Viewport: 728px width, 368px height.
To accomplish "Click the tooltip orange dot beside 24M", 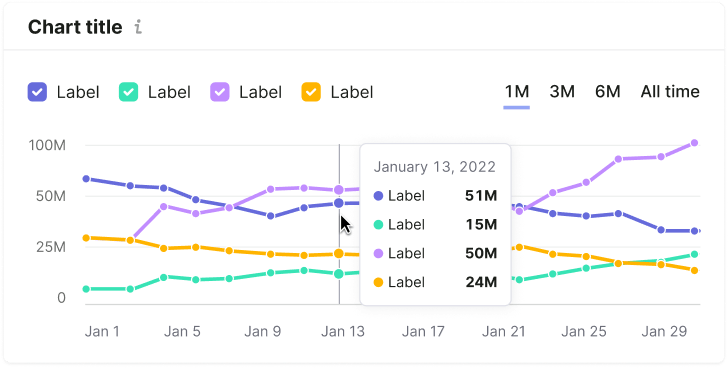I will click(378, 282).
